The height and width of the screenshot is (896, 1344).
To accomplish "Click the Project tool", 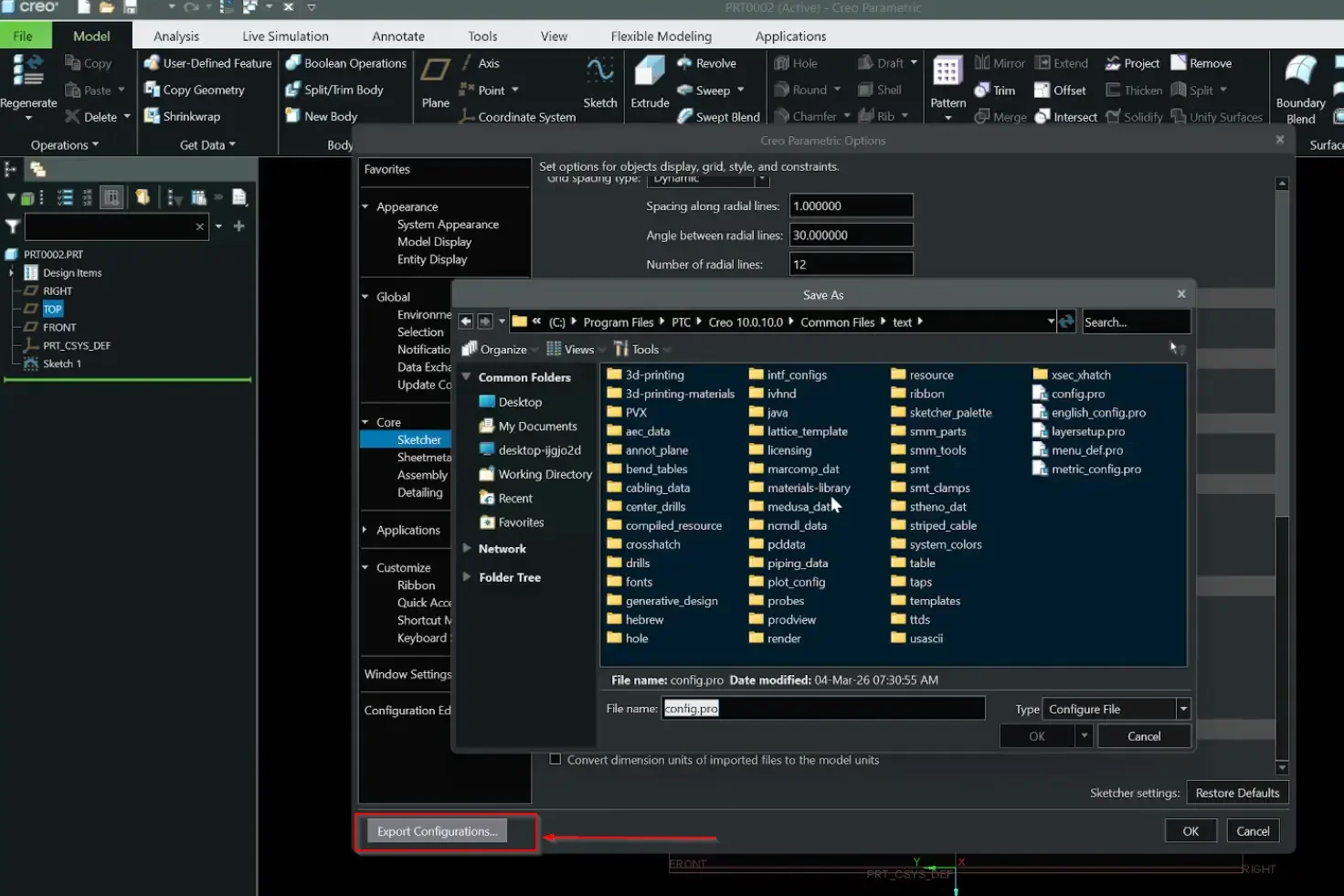I will pos(1132,63).
